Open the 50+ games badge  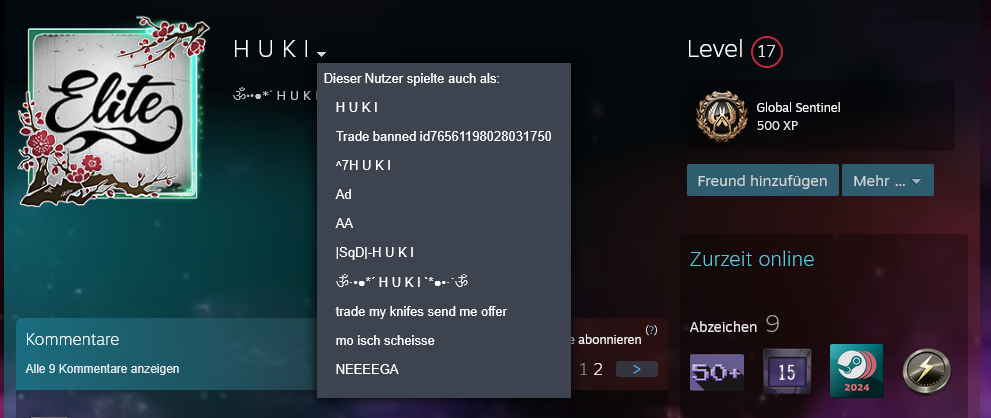(716, 371)
